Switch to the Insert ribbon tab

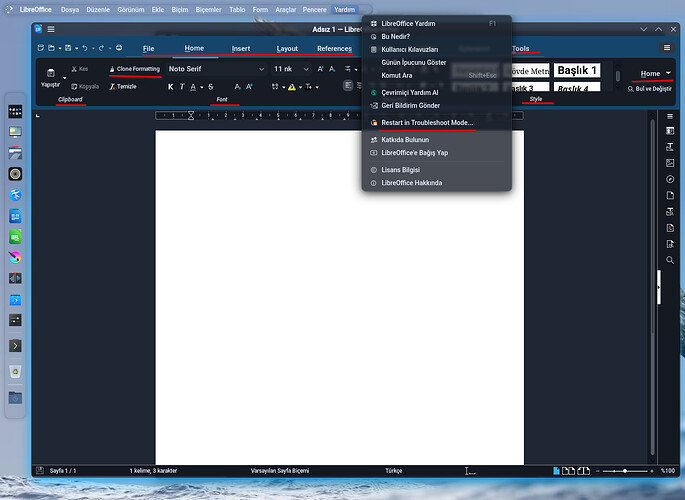[x=241, y=48]
